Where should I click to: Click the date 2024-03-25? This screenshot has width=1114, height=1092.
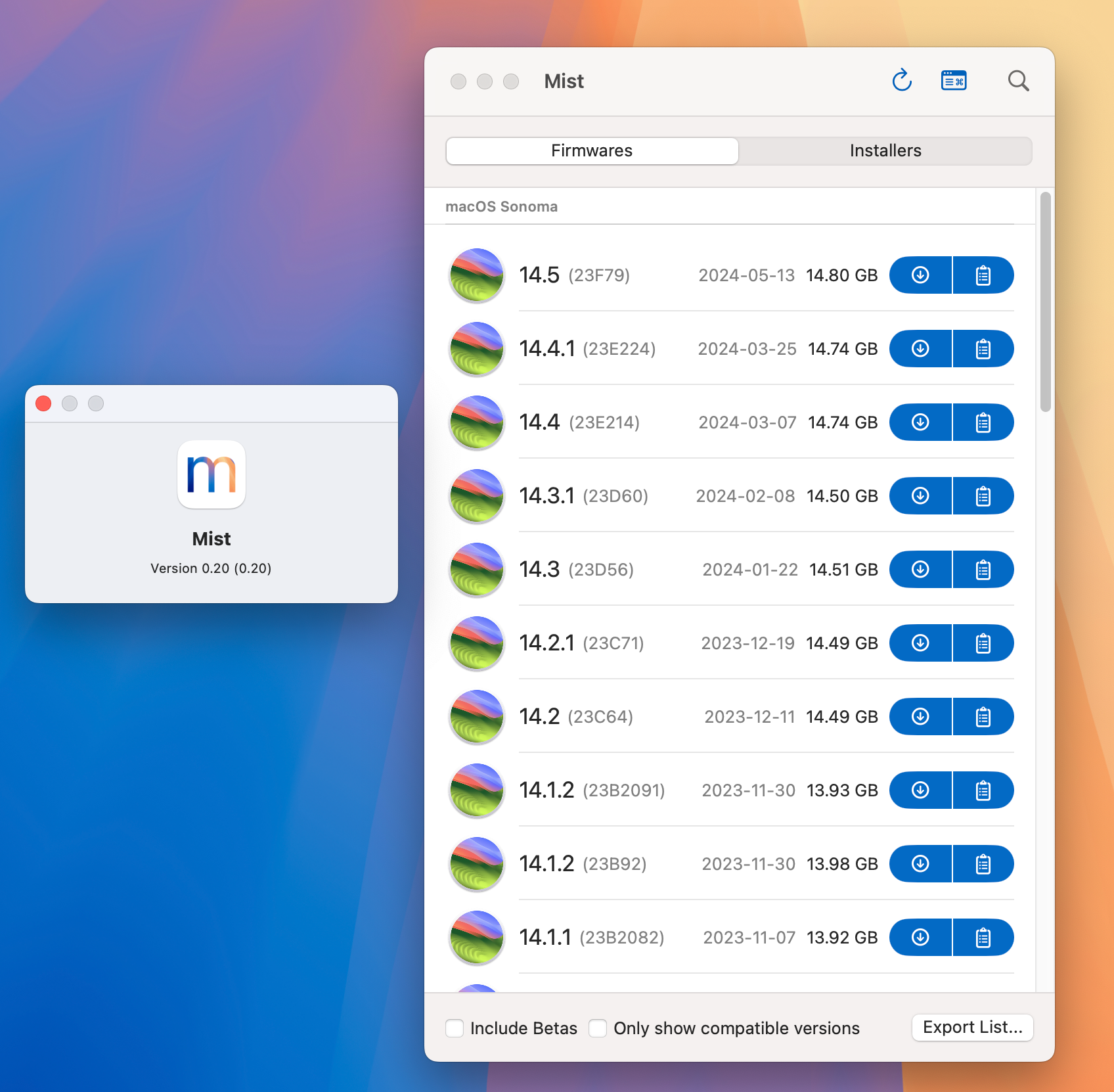747,348
